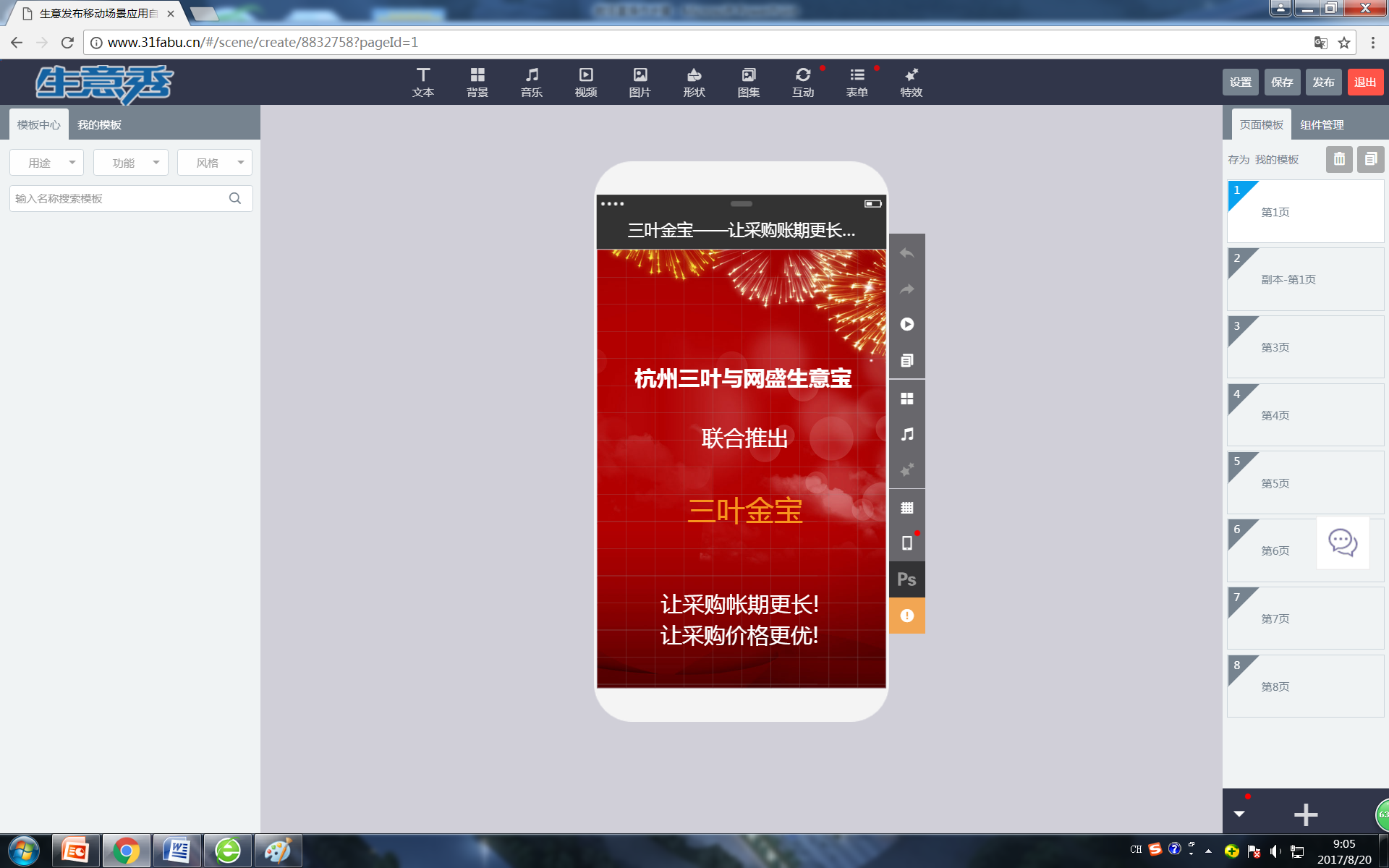Image resolution: width=1389 pixels, height=868 pixels.
Task: Select the 杭州三叶与网盛生意宝 headline text
Action: coord(743,378)
